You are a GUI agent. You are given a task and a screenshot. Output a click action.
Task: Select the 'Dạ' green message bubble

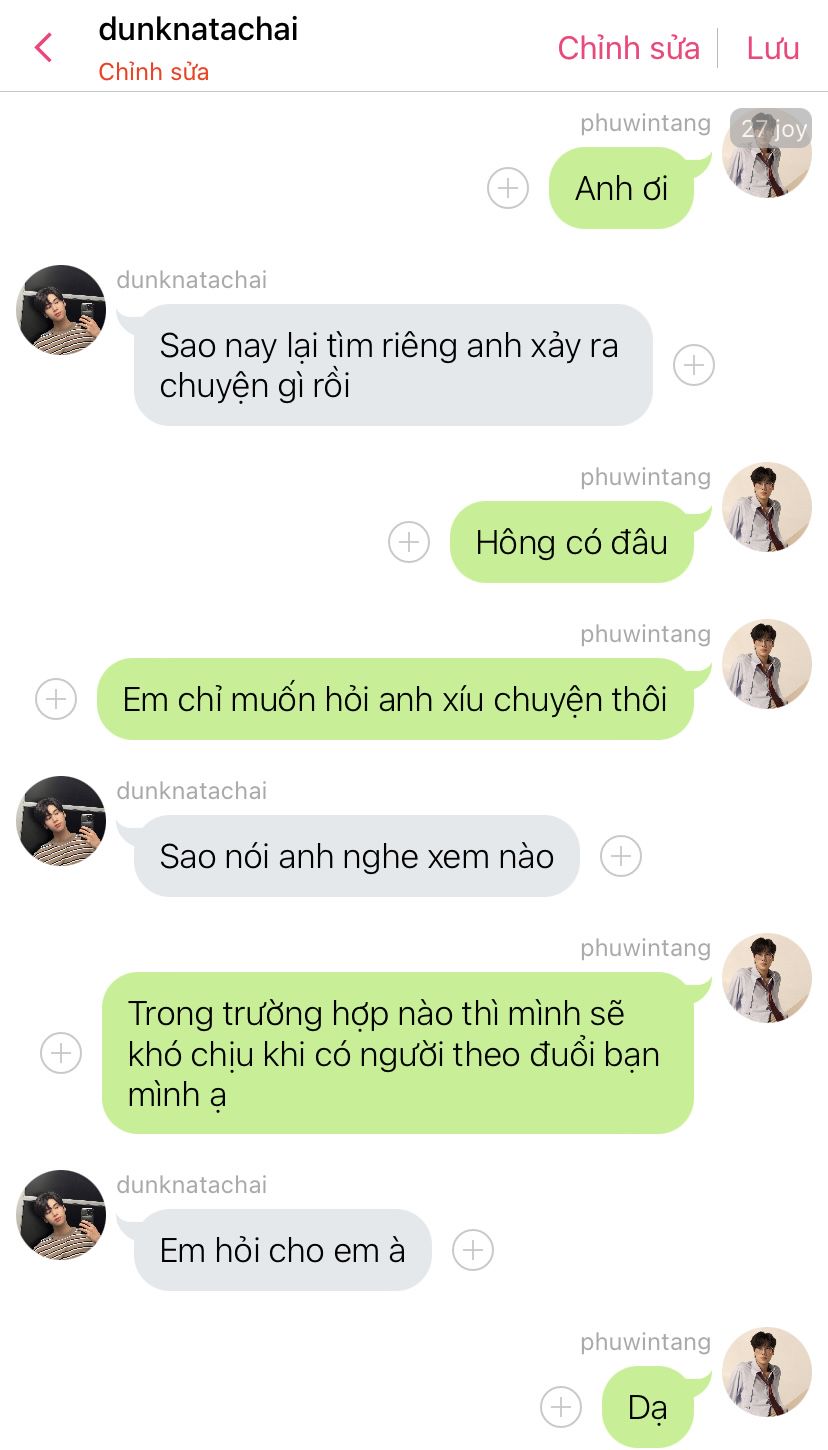click(647, 1407)
